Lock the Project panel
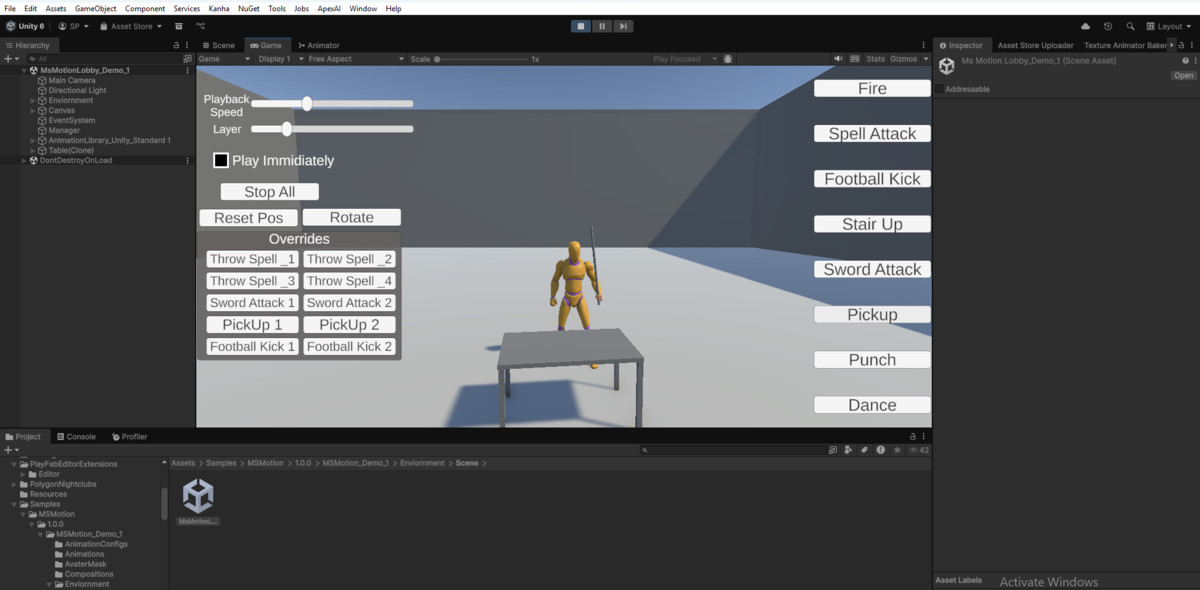 pyautogui.click(x=912, y=437)
